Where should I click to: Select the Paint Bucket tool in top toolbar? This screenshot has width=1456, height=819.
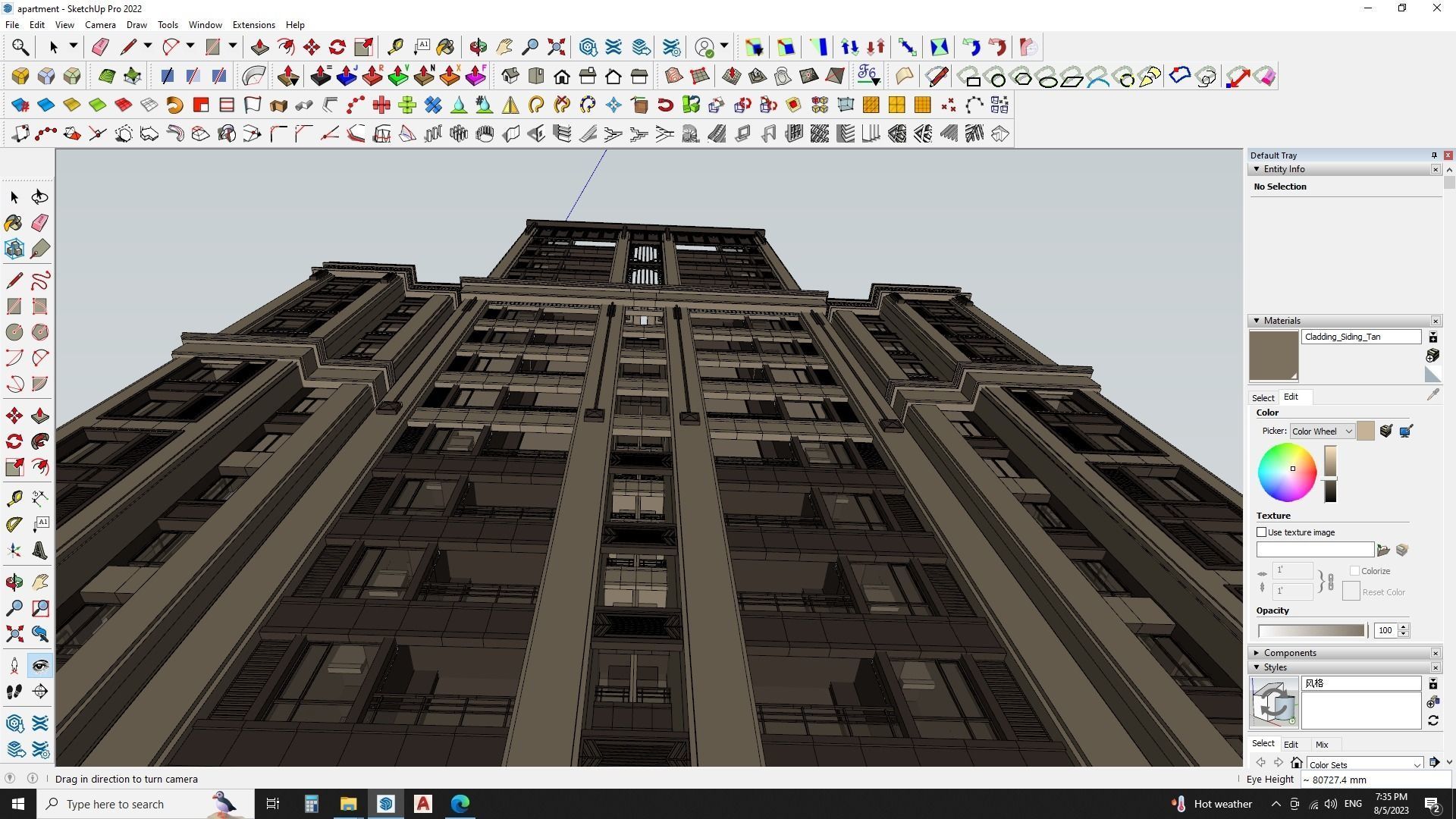pos(446,47)
